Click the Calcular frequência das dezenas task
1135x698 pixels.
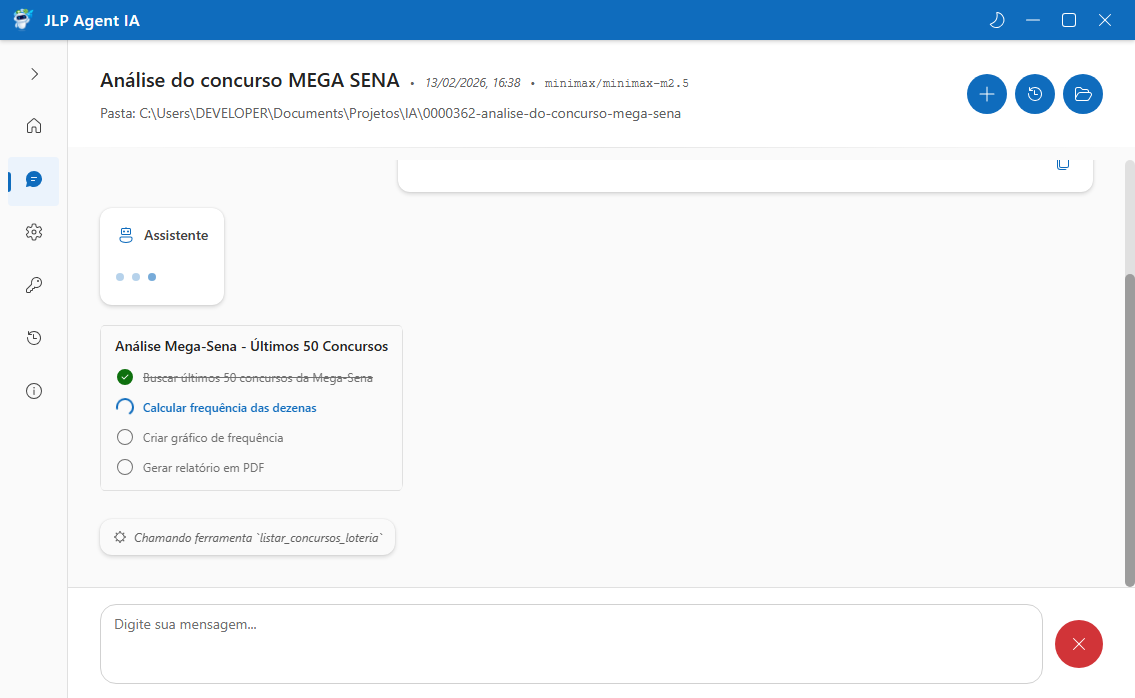tap(229, 408)
